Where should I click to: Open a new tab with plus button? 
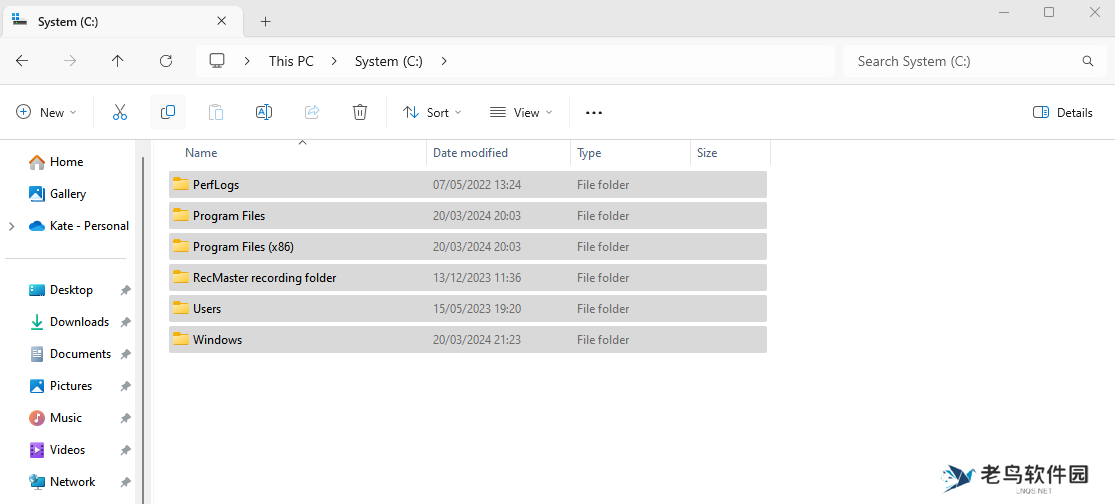point(265,21)
